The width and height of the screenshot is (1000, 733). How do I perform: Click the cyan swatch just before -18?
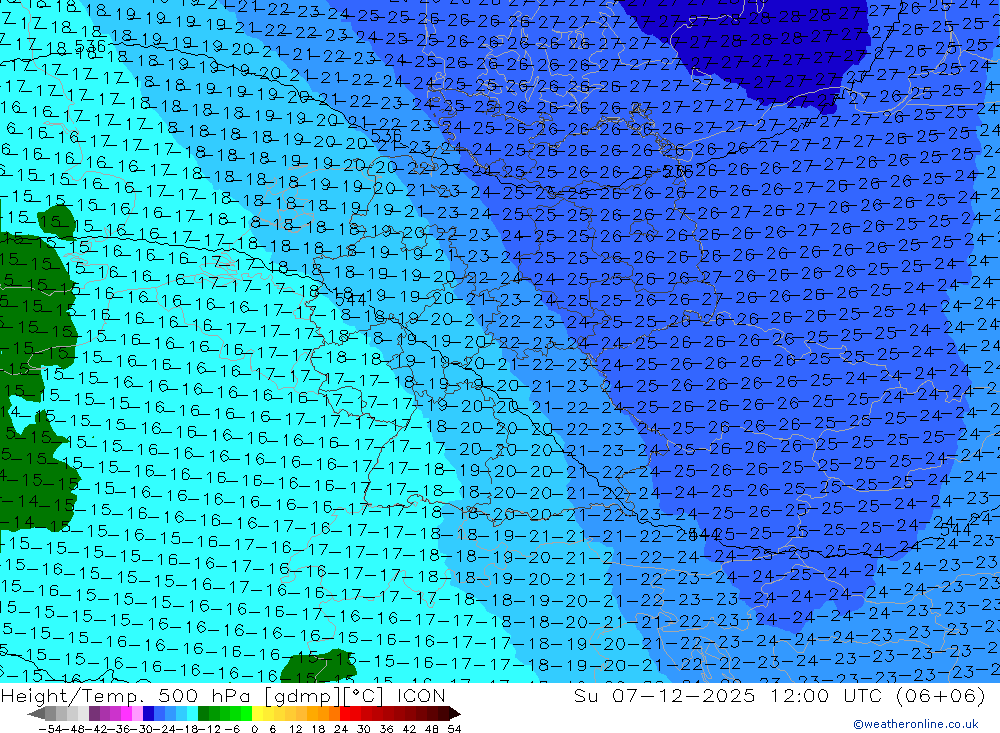click(192, 713)
